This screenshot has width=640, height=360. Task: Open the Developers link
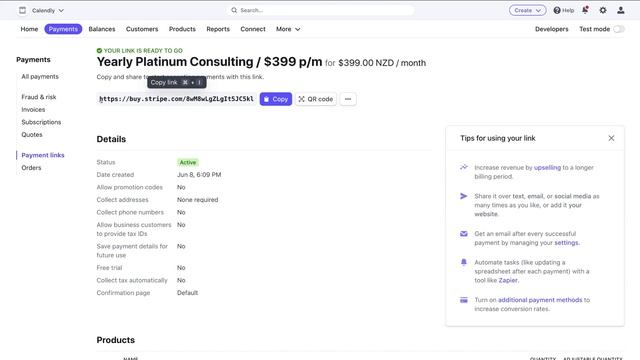[x=551, y=29]
